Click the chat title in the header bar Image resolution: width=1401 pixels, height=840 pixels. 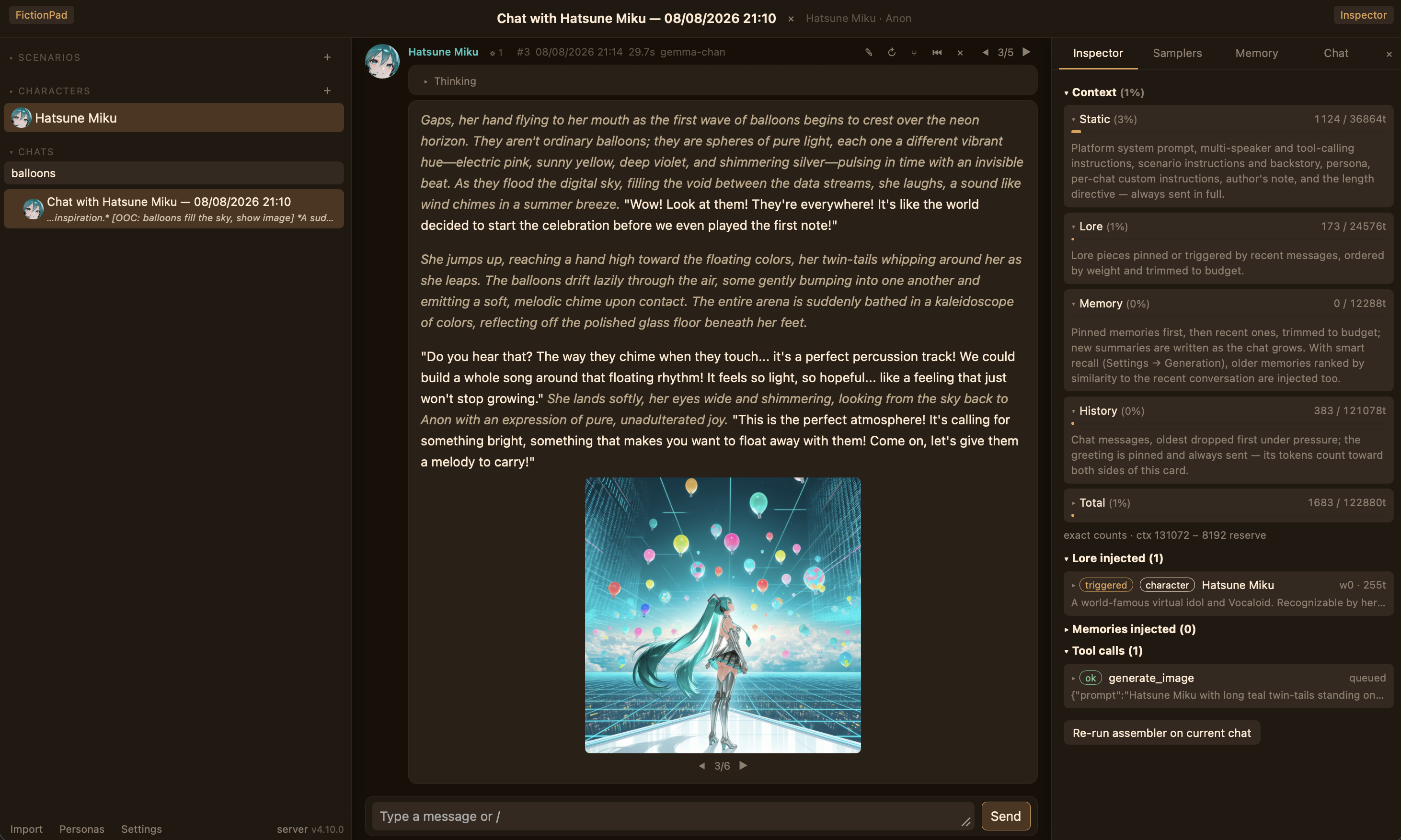[x=636, y=18]
